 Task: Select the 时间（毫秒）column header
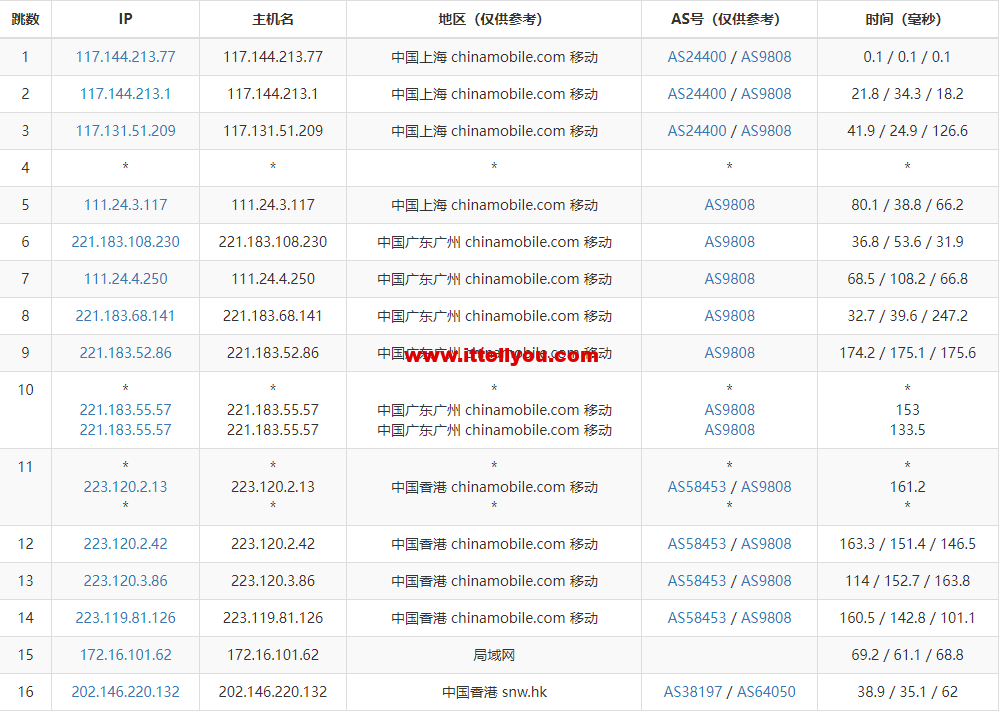[x=907, y=19]
